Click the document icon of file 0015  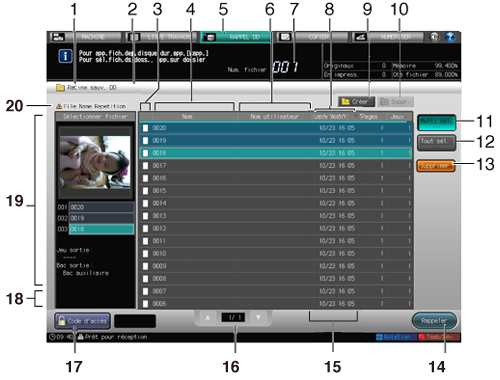pyautogui.click(x=145, y=191)
